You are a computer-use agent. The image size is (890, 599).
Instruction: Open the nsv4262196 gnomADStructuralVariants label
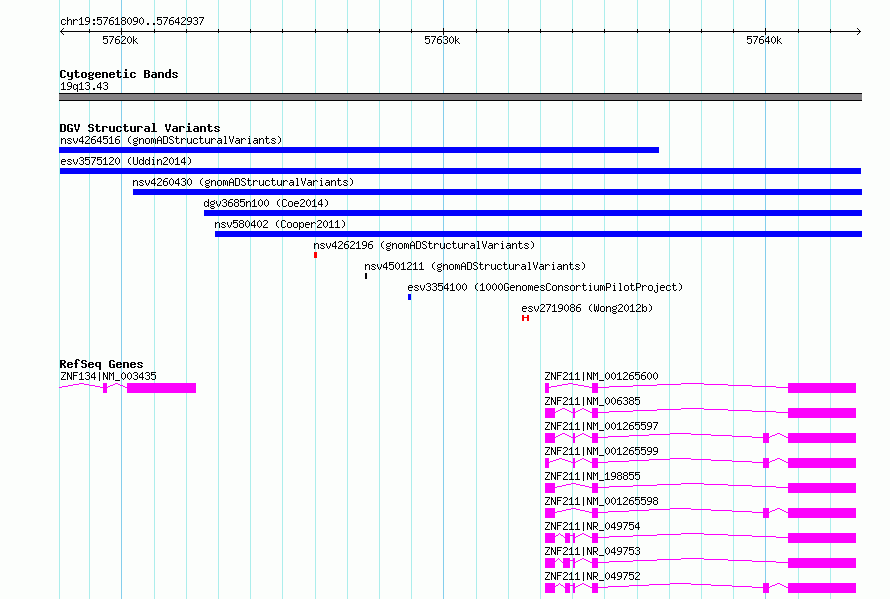coord(424,245)
